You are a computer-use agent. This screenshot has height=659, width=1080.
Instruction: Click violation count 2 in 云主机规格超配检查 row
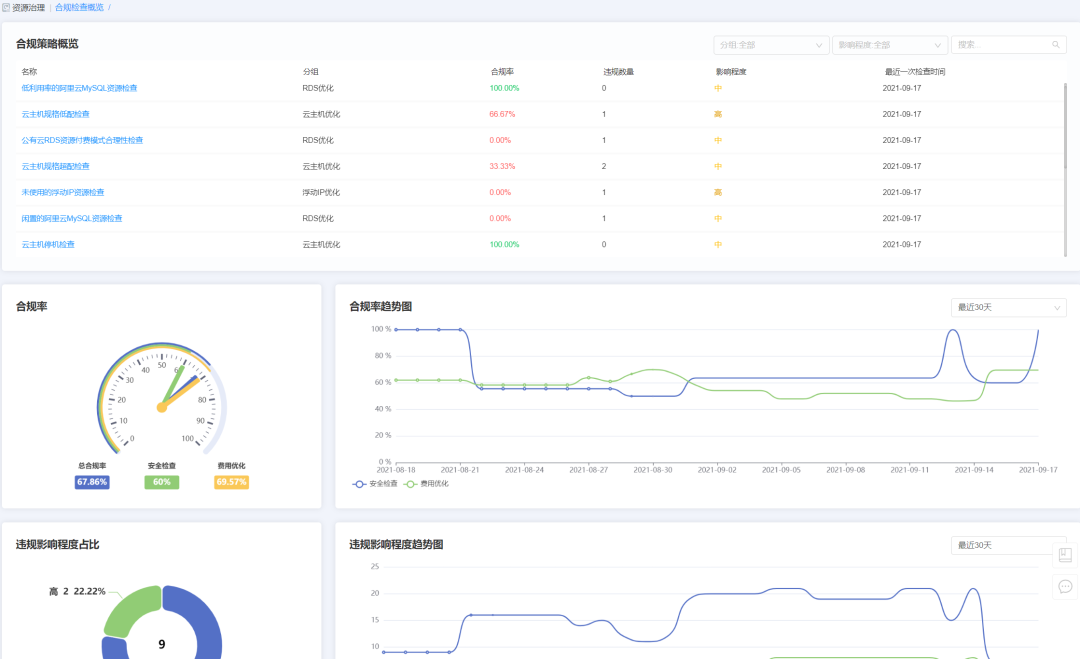[x=604, y=167]
